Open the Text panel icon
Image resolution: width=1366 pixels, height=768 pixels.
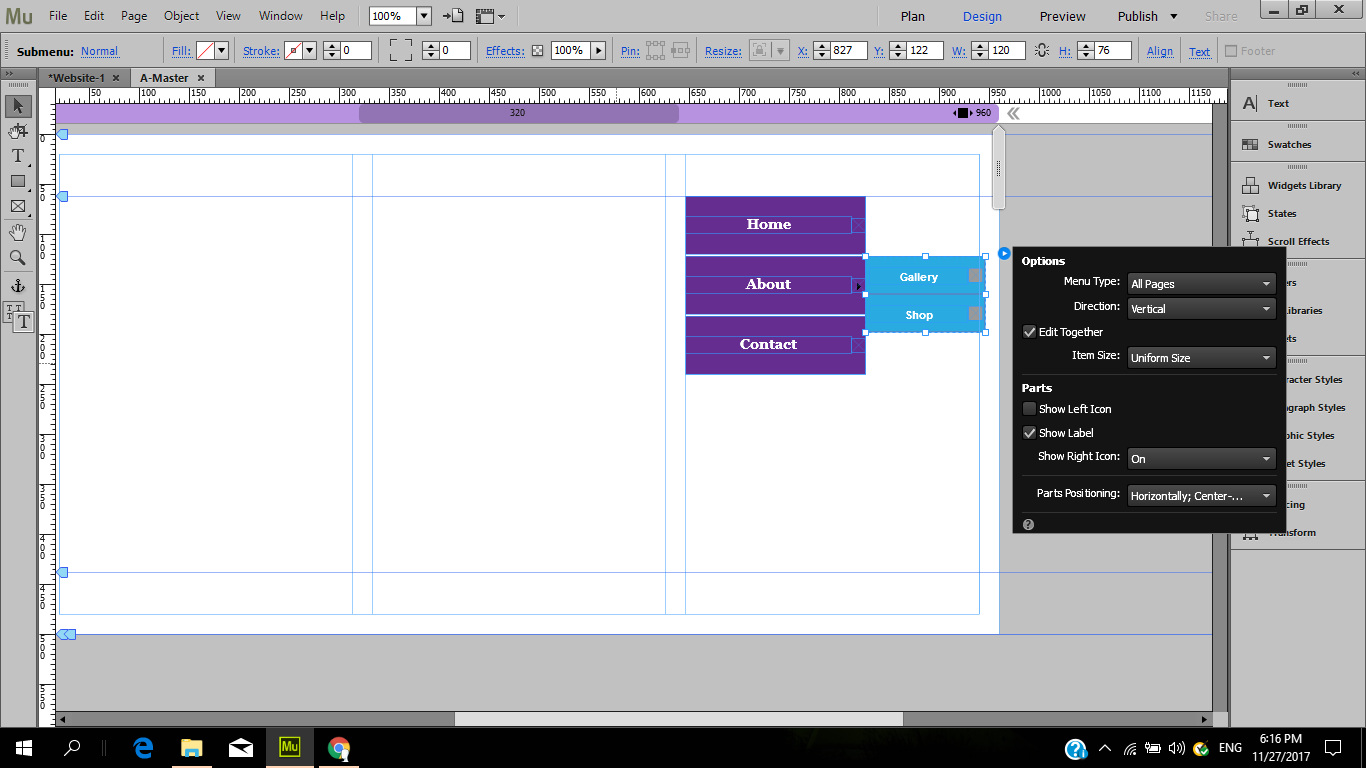pyautogui.click(x=1250, y=103)
